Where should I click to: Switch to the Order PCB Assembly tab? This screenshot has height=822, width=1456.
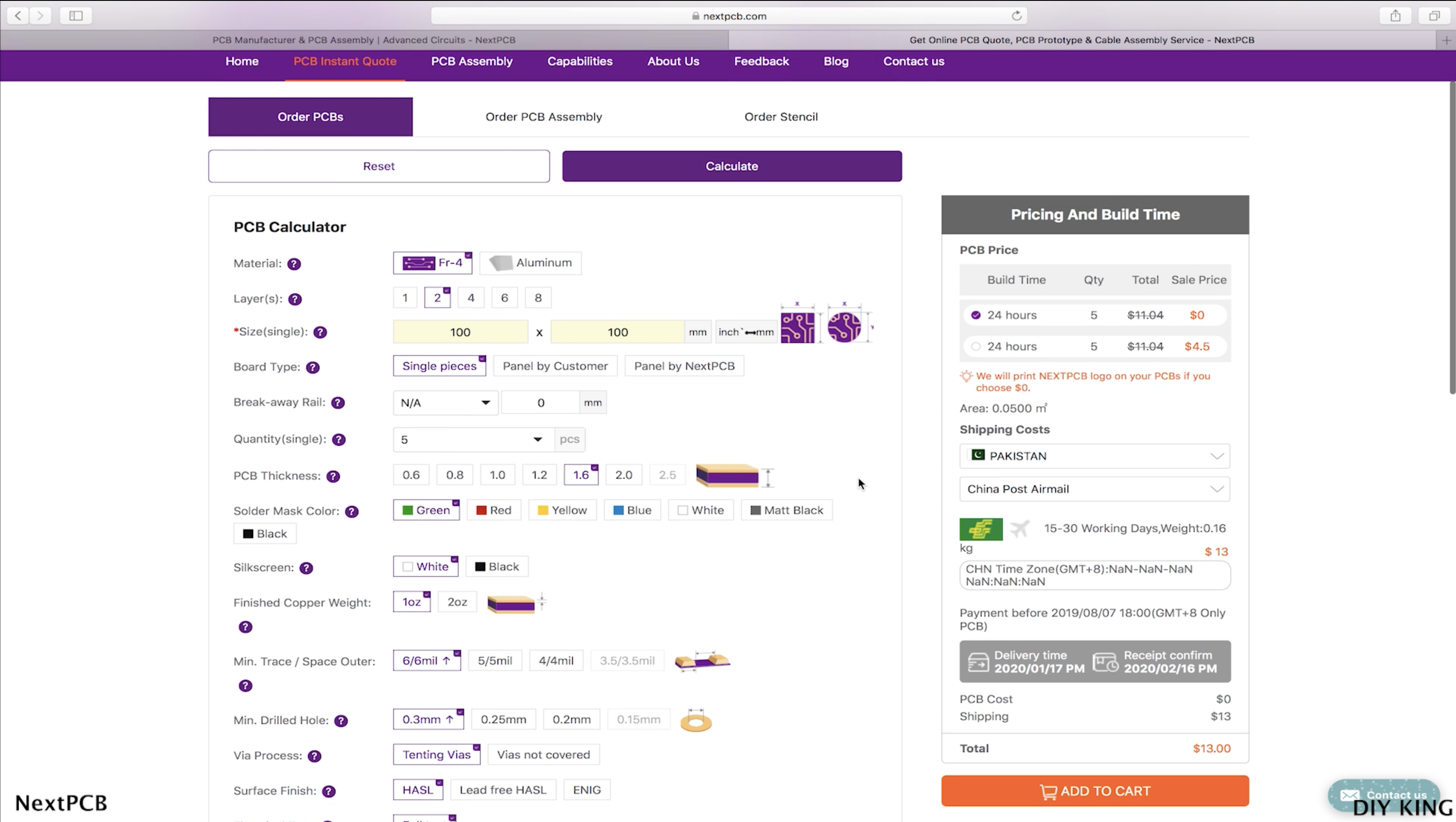point(543,117)
